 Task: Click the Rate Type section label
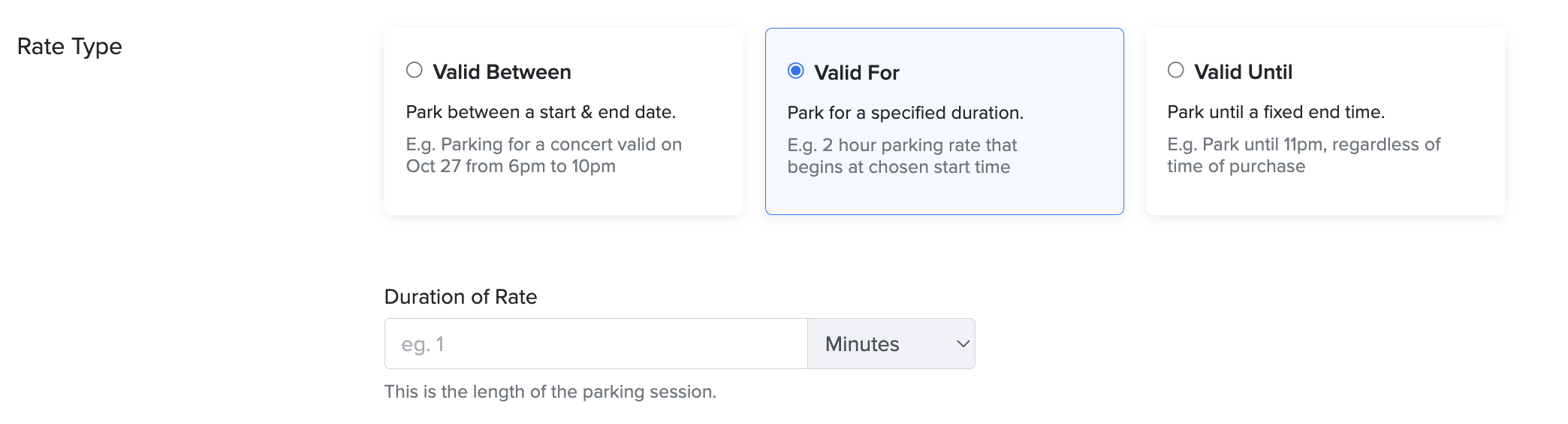pos(69,47)
